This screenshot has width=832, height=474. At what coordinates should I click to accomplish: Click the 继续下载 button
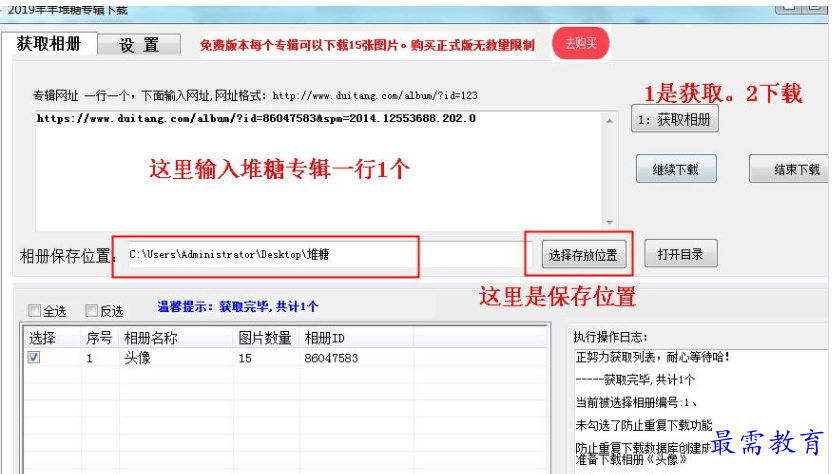676,169
